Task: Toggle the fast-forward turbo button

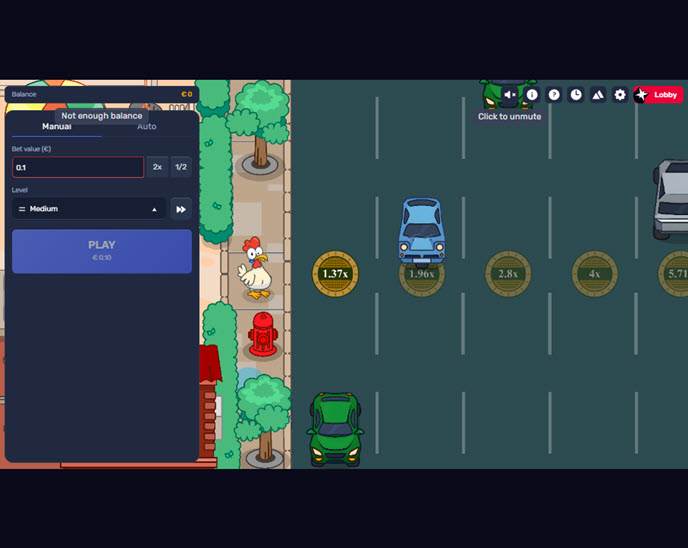Action: pos(181,209)
